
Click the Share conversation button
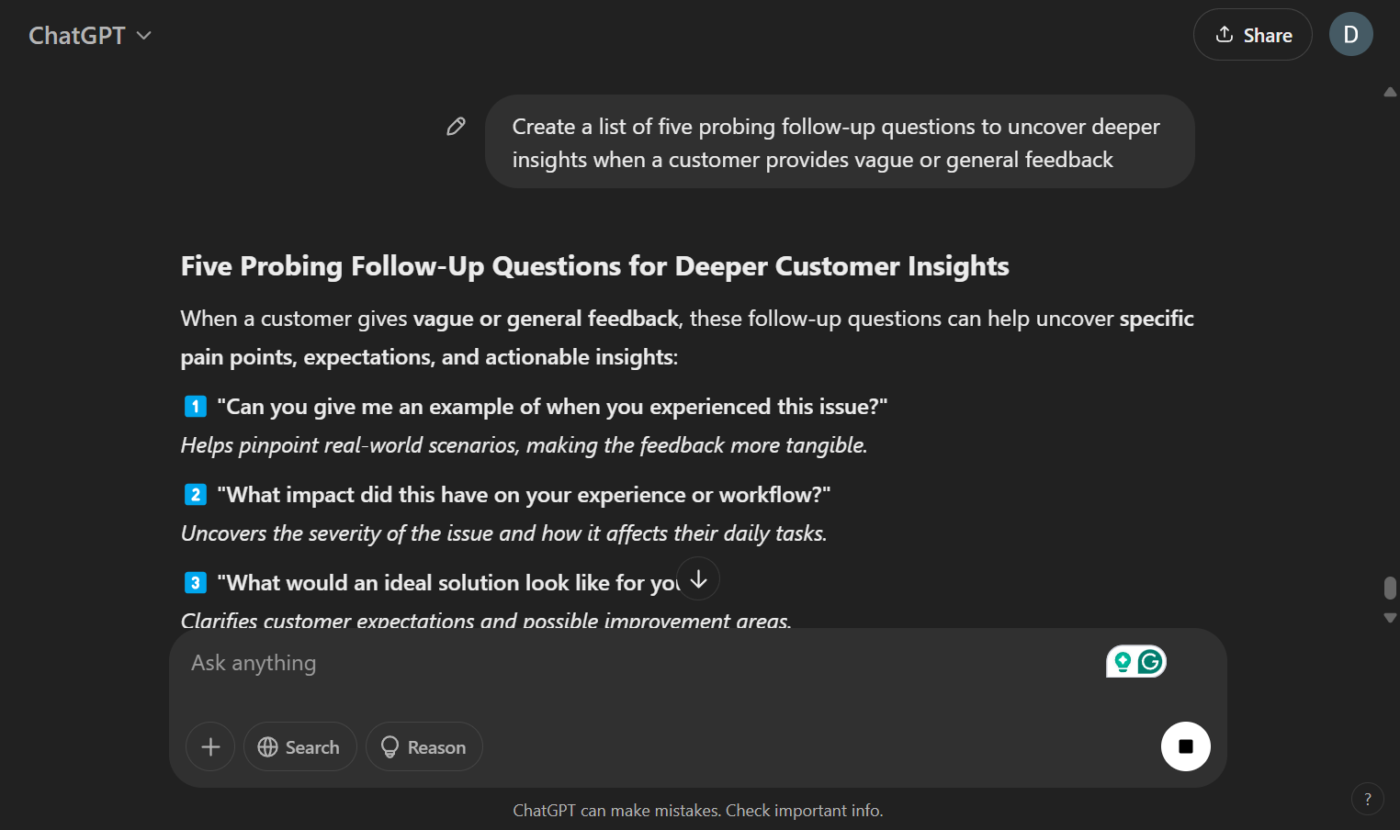[x=1252, y=35]
